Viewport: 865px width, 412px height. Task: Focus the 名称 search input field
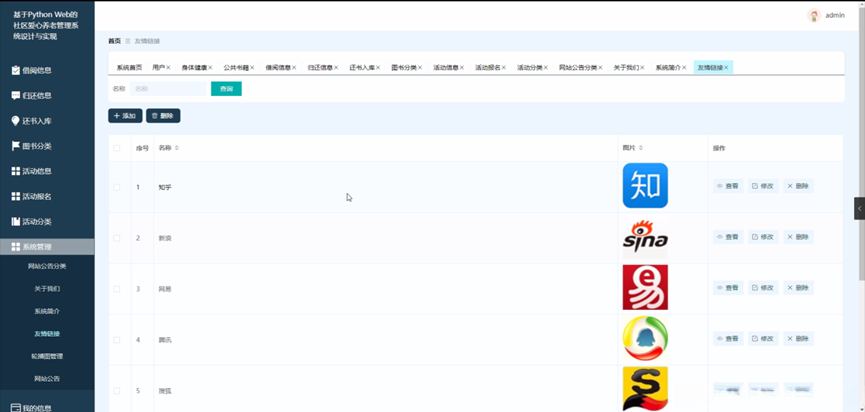click(168, 89)
